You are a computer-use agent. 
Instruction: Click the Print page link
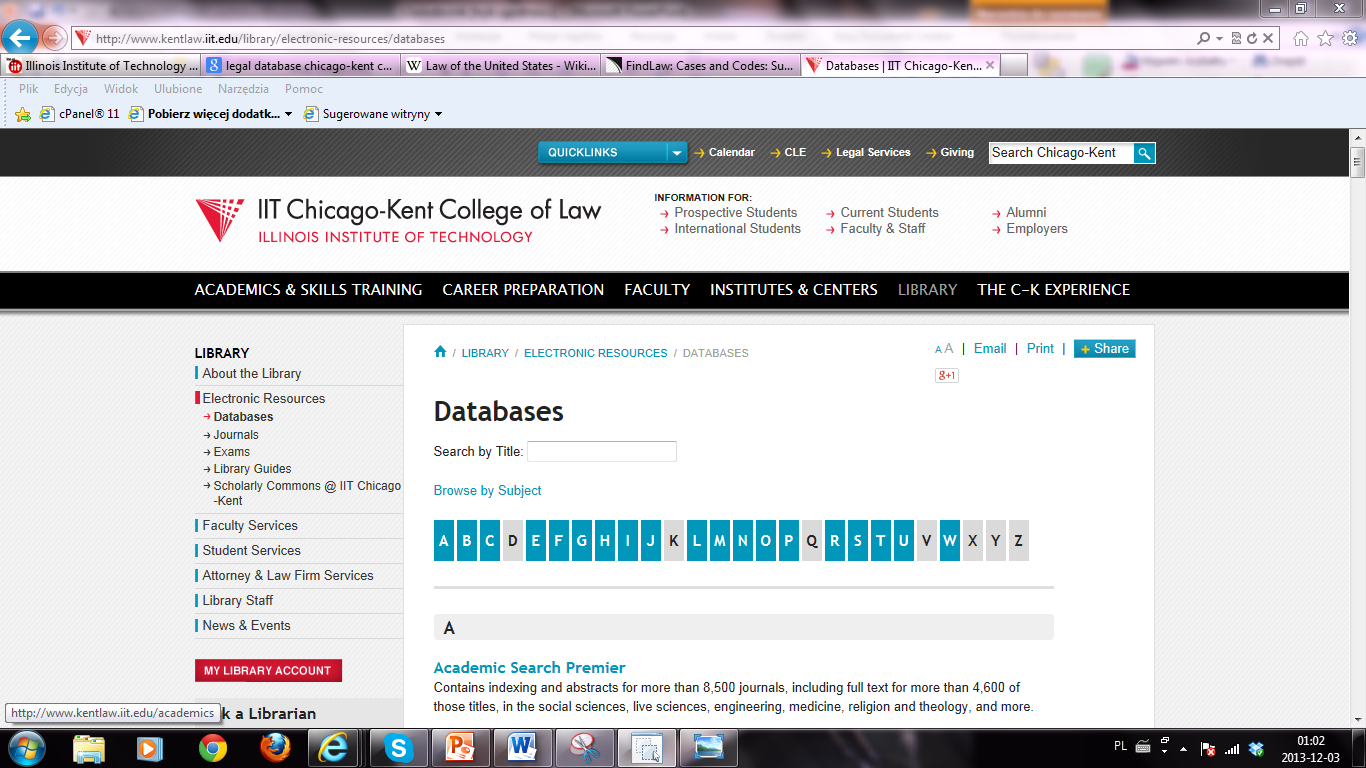coord(1040,348)
